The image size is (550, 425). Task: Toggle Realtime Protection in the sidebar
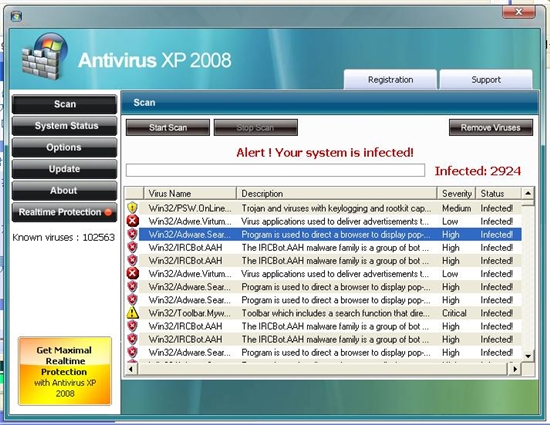click(65, 212)
